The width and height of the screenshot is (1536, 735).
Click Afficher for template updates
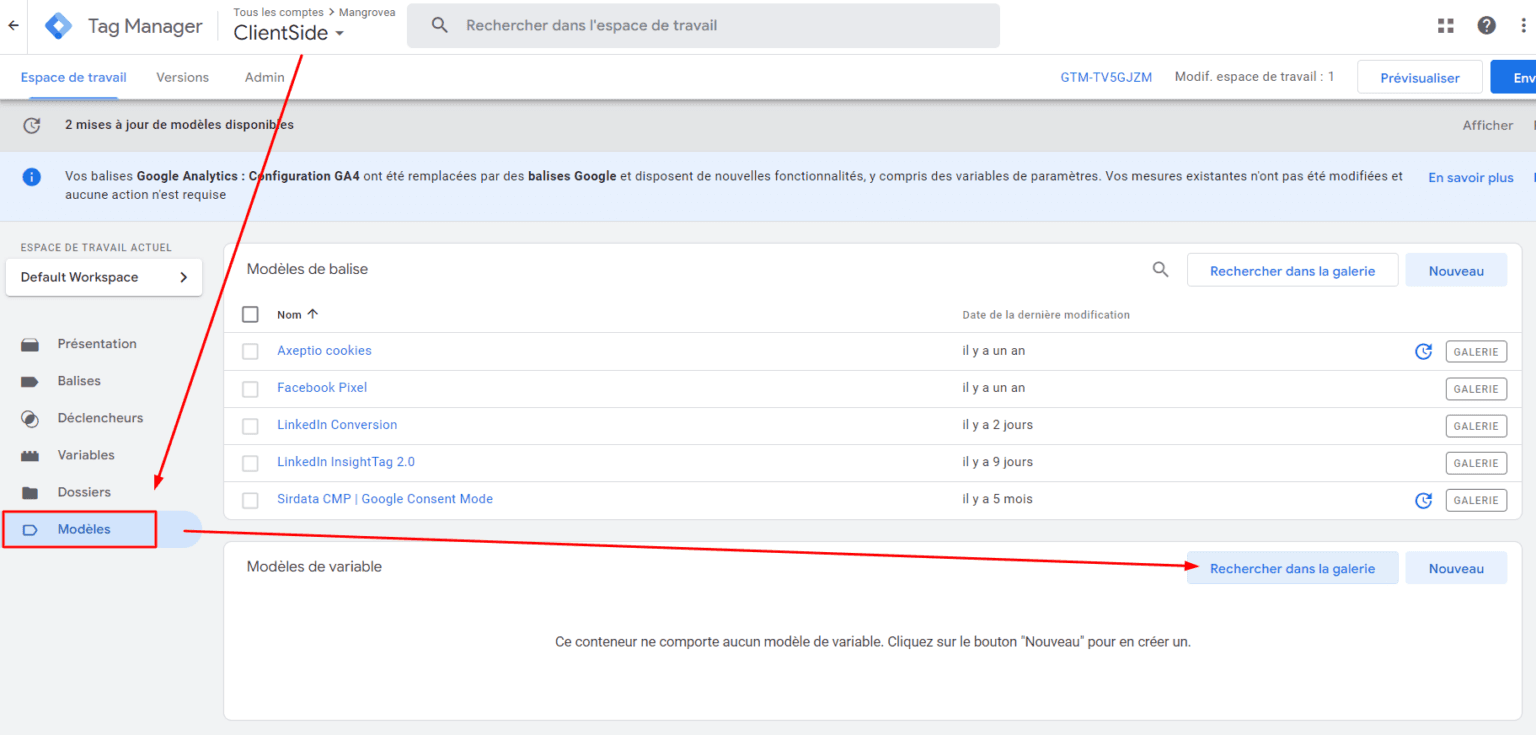(x=1488, y=125)
